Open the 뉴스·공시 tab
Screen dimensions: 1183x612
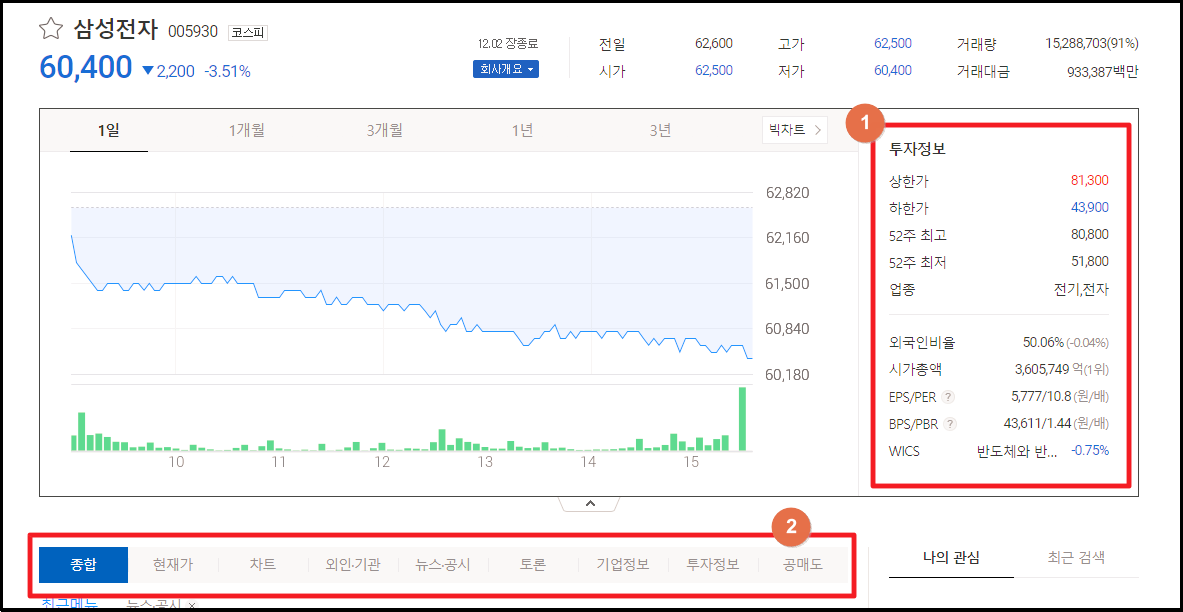tap(443, 565)
